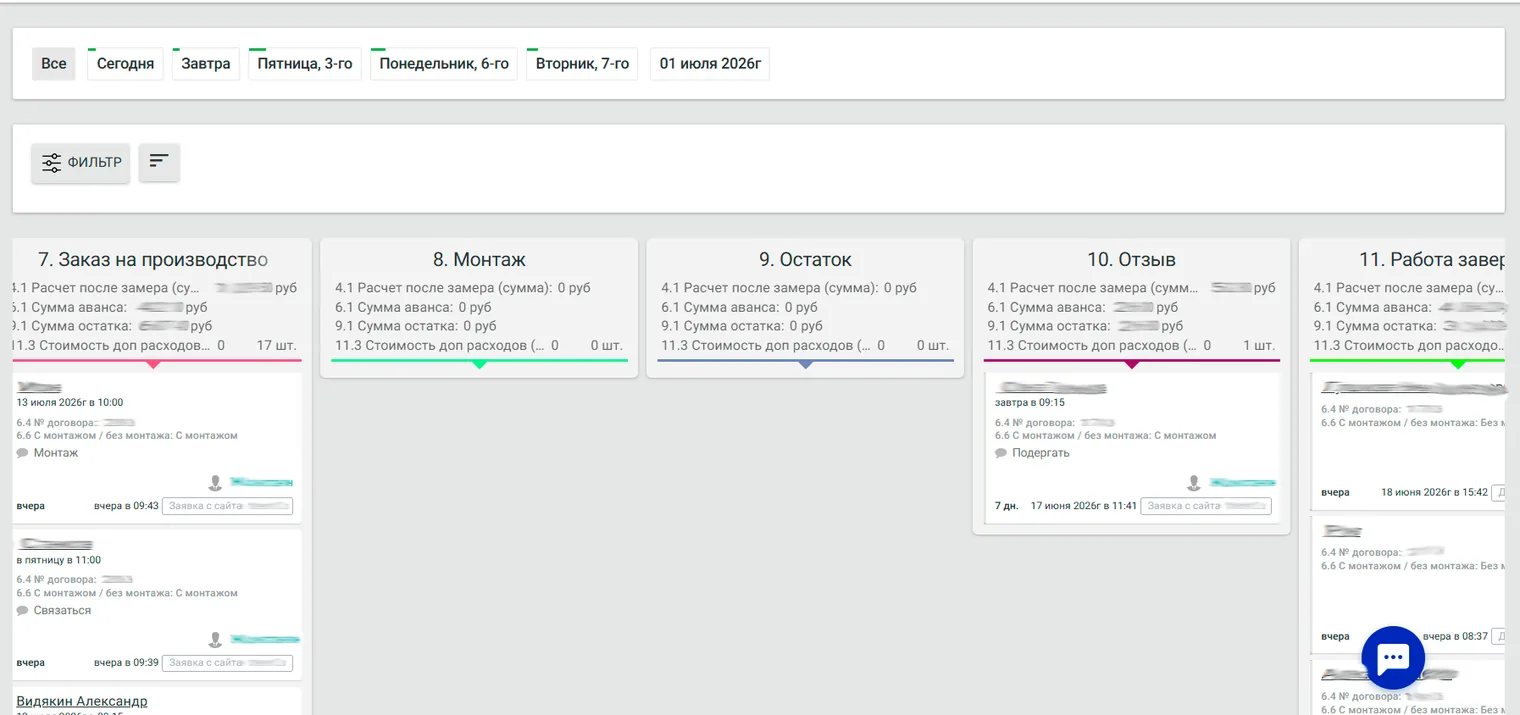Viewport: 1520px width, 715px height.
Task: Click the user avatar icon on Подергать card
Action: click(1193, 483)
